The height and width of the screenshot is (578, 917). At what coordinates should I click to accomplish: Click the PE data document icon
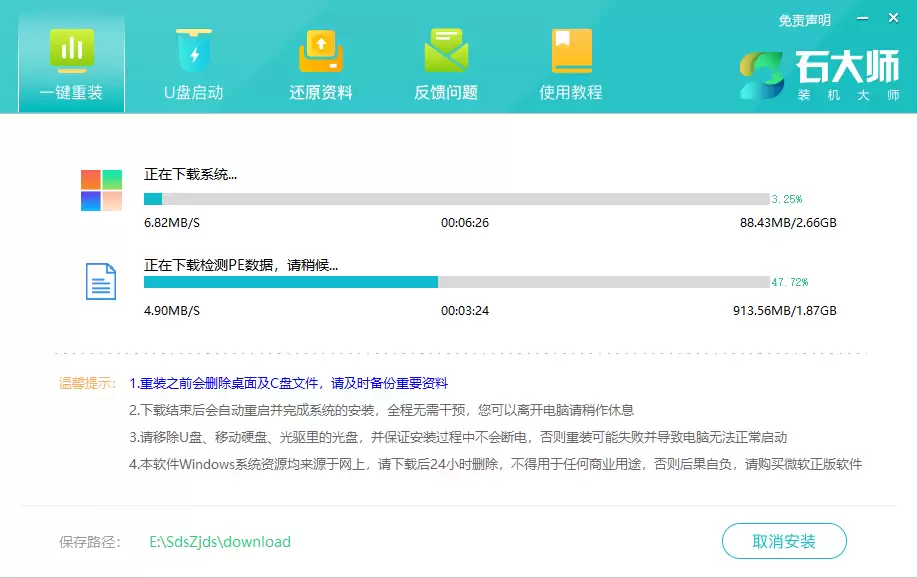pos(99,281)
